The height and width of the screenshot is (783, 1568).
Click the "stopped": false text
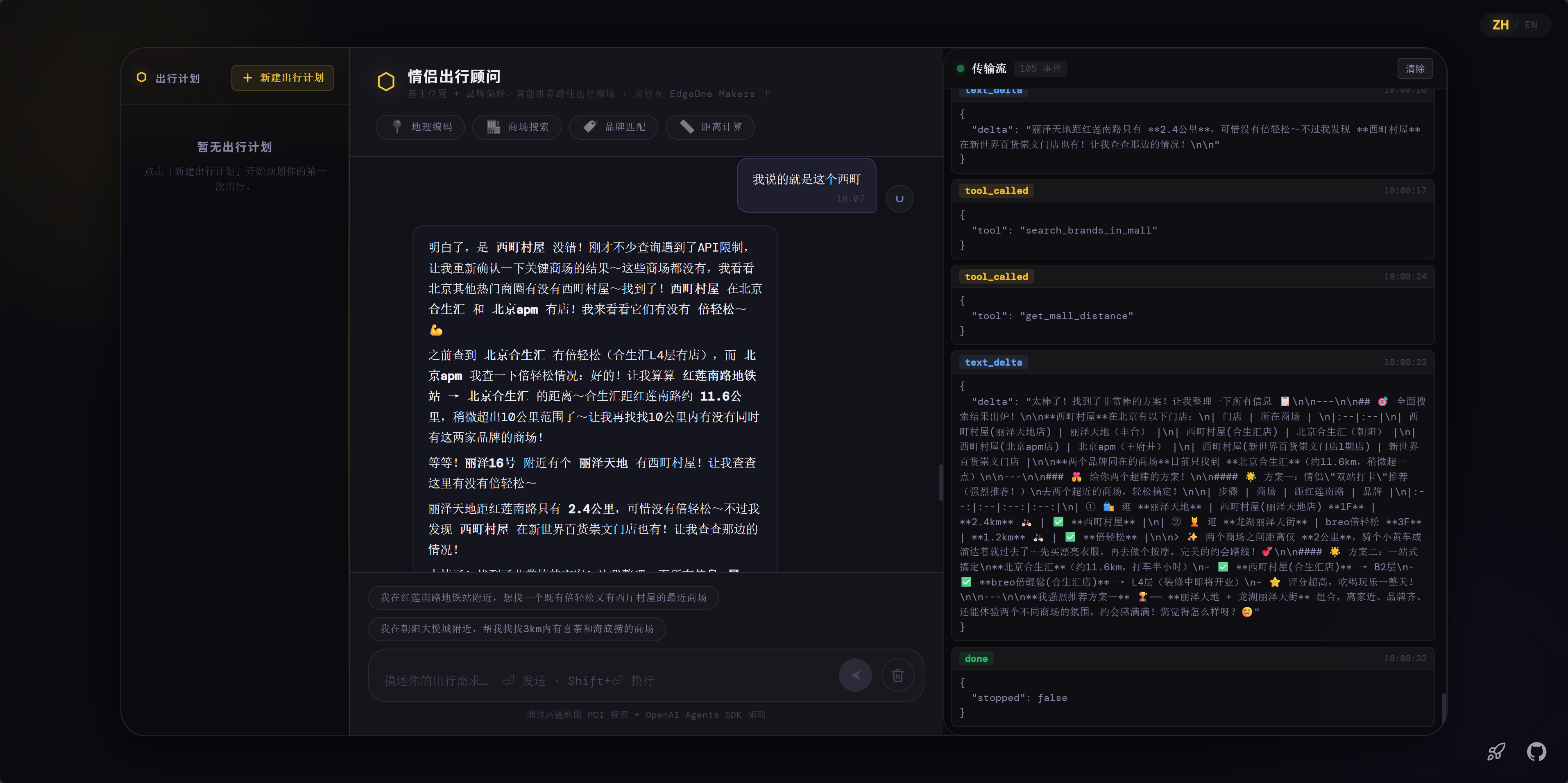tap(1019, 698)
